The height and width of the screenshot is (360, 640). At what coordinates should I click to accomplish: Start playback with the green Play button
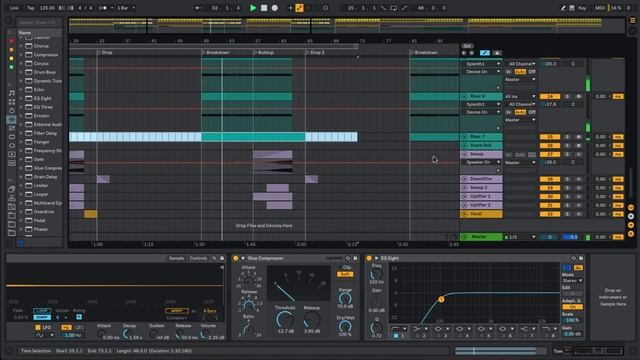coord(253,8)
